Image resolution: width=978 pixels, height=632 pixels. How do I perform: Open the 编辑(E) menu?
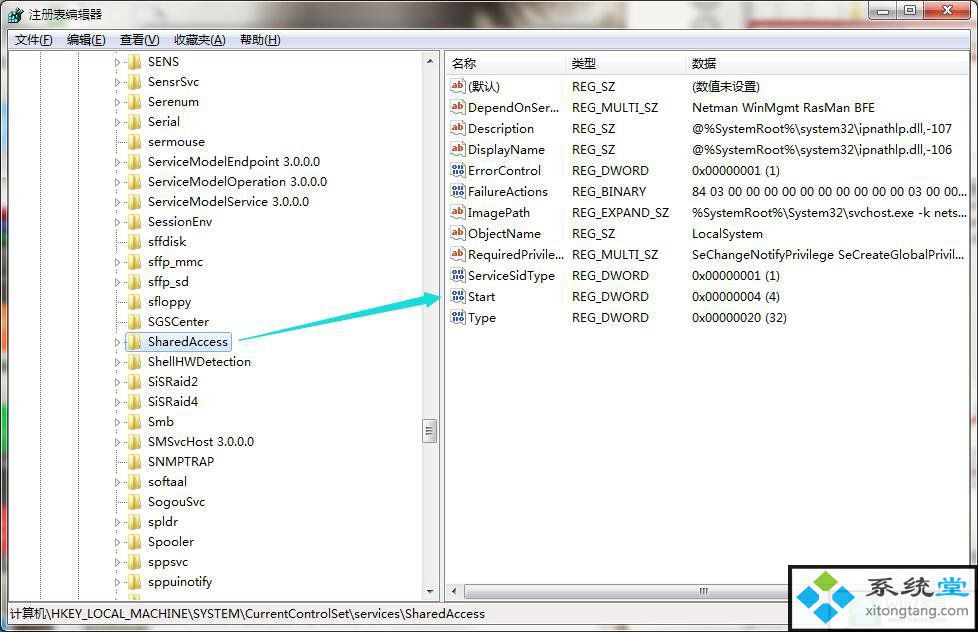coord(86,40)
